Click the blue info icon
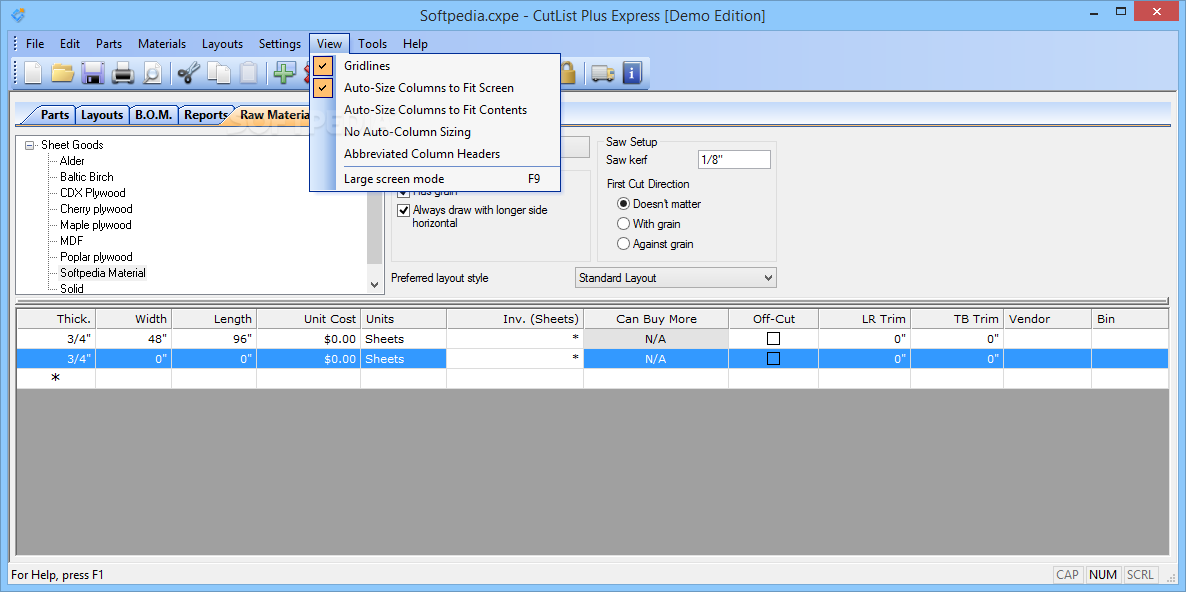The width and height of the screenshot is (1186, 592). 632,73
